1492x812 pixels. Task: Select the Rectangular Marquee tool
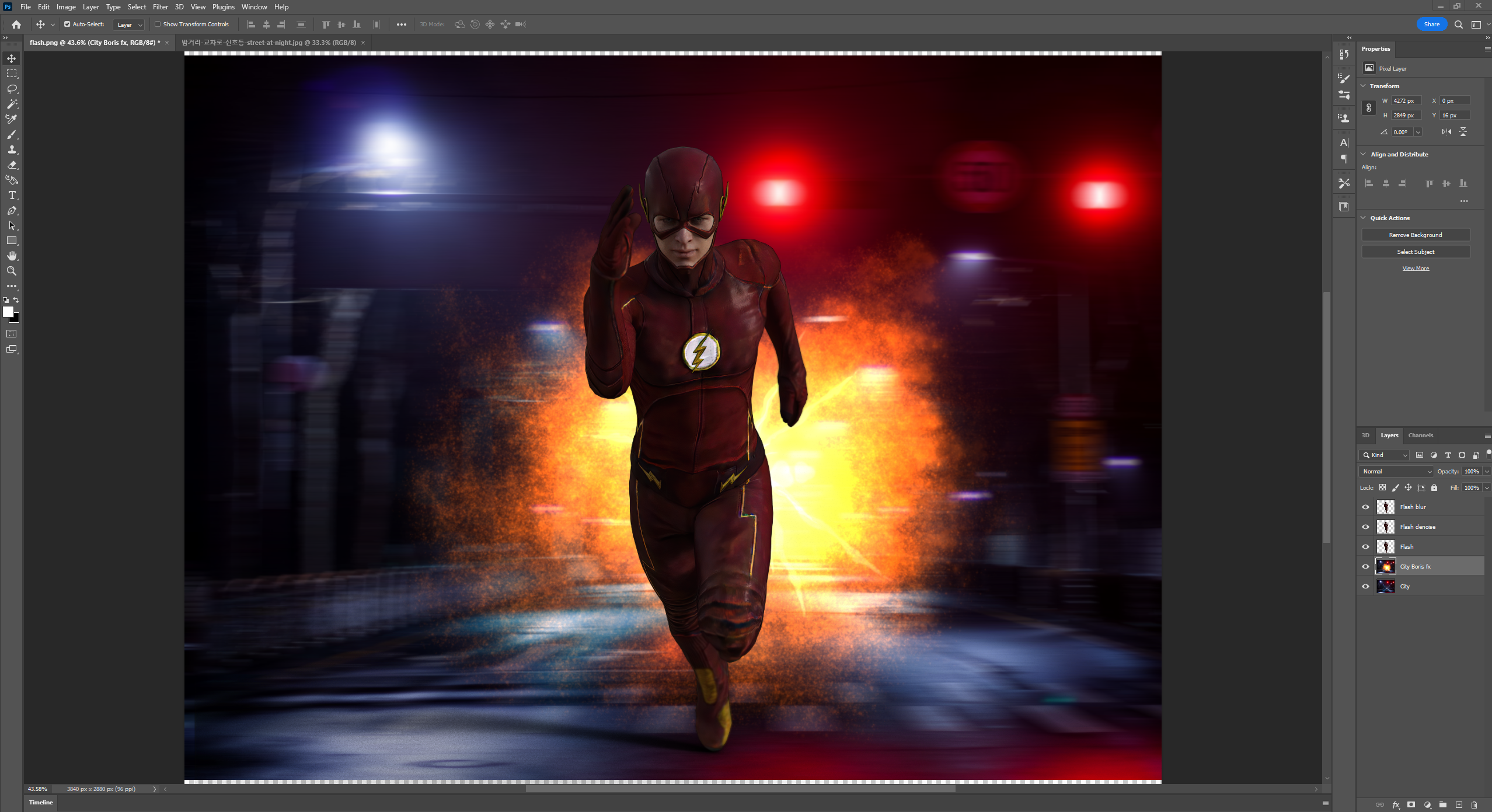[x=12, y=74]
